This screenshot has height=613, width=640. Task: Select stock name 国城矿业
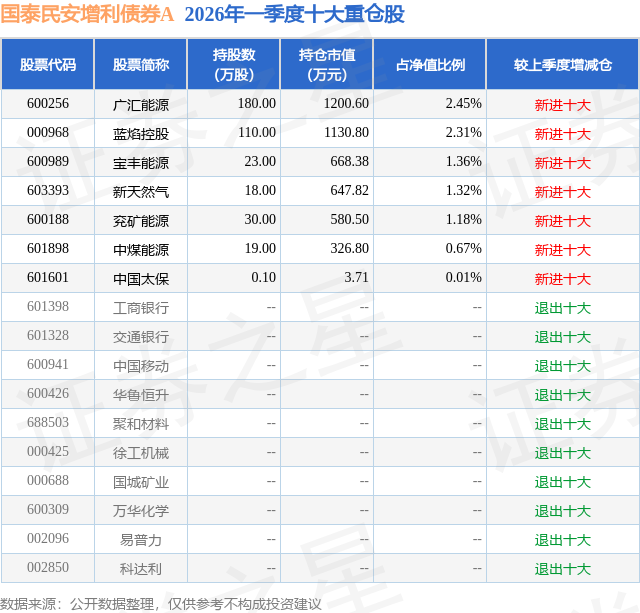point(141,482)
